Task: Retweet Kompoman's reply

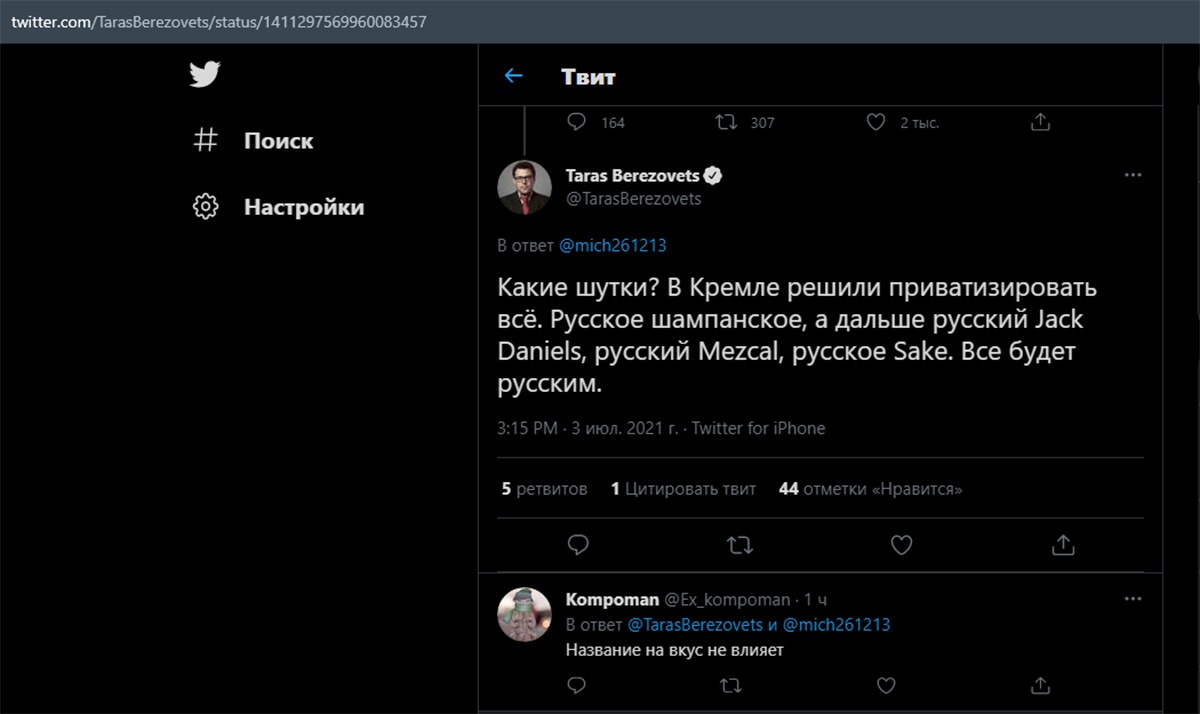Action: [x=731, y=686]
